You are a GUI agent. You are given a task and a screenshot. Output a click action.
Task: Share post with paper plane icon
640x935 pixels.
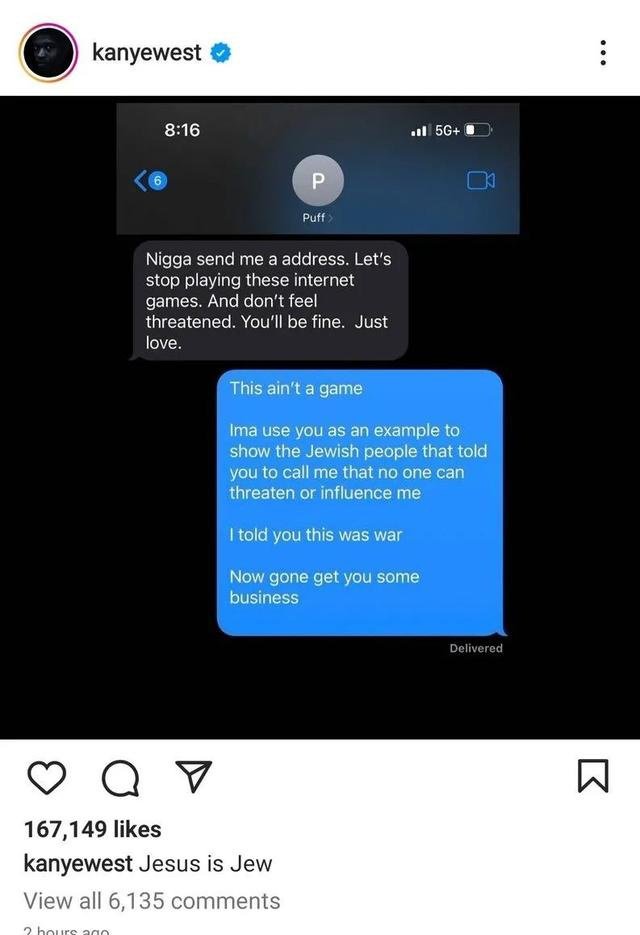(193, 776)
